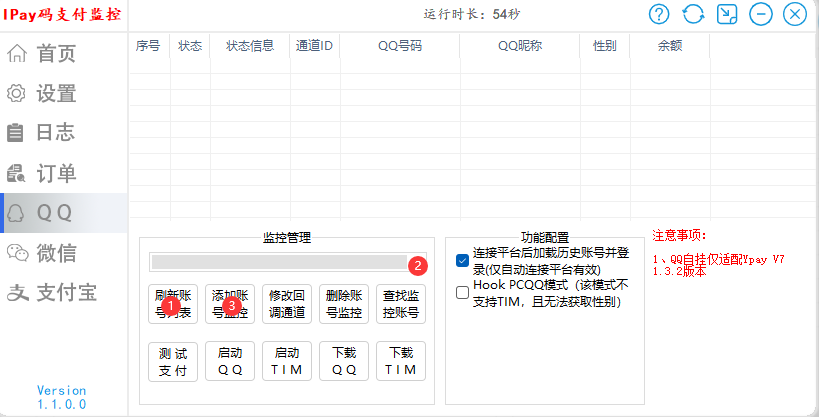The height and width of the screenshot is (417, 819).
Task: Click the 通道ID column header
Action: [315, 46]
